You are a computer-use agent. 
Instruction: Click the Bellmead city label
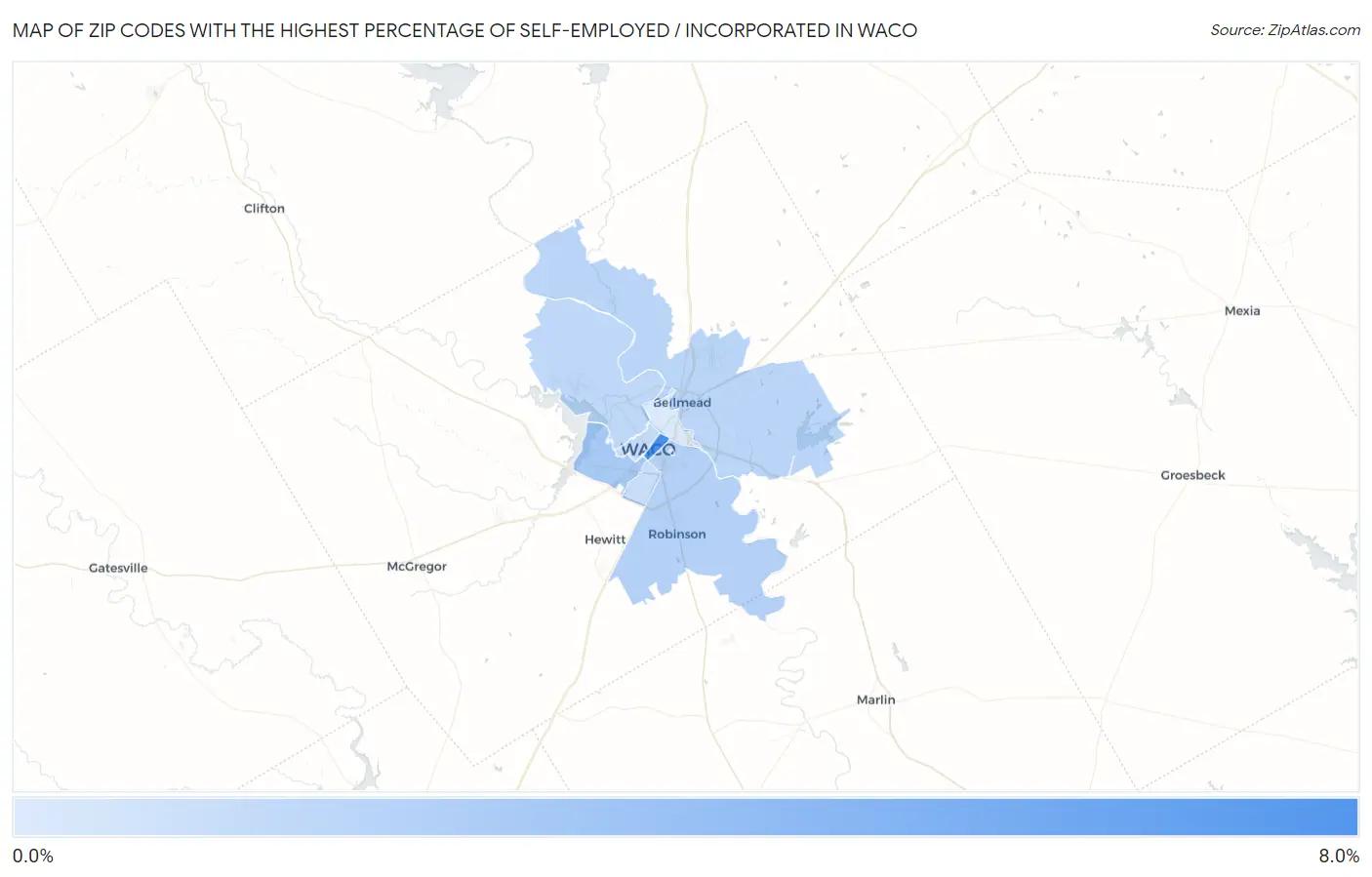tap(682, 402)
